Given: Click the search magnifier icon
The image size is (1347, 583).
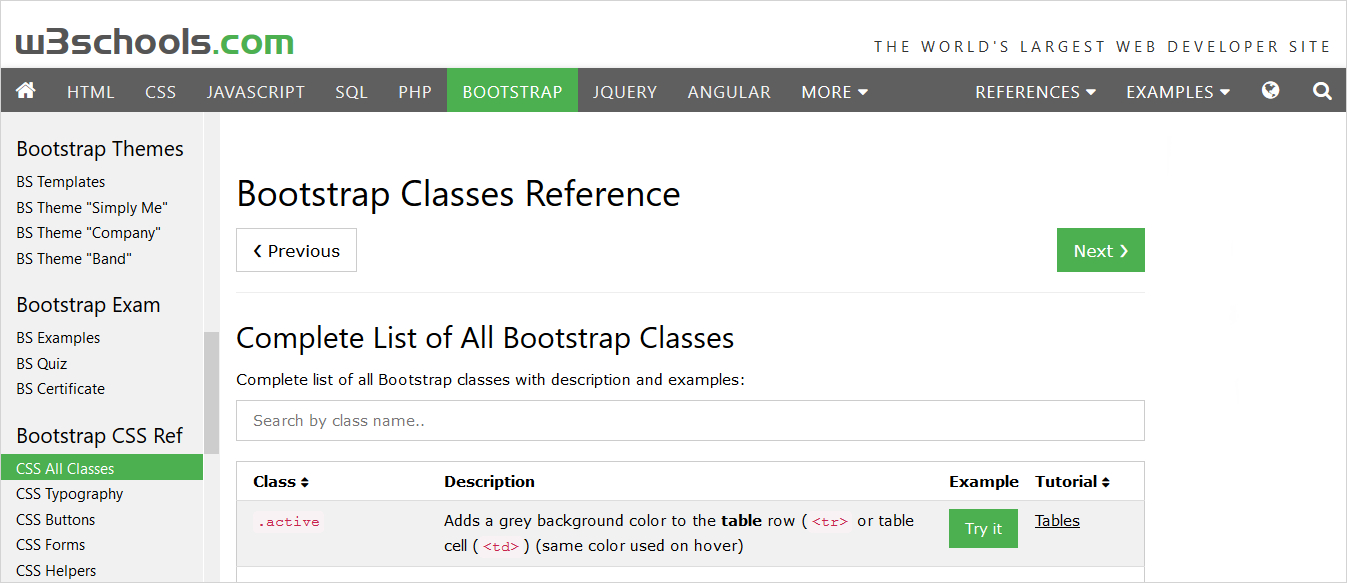Looking at the screenshot, I should click(x=1322, y=91).
